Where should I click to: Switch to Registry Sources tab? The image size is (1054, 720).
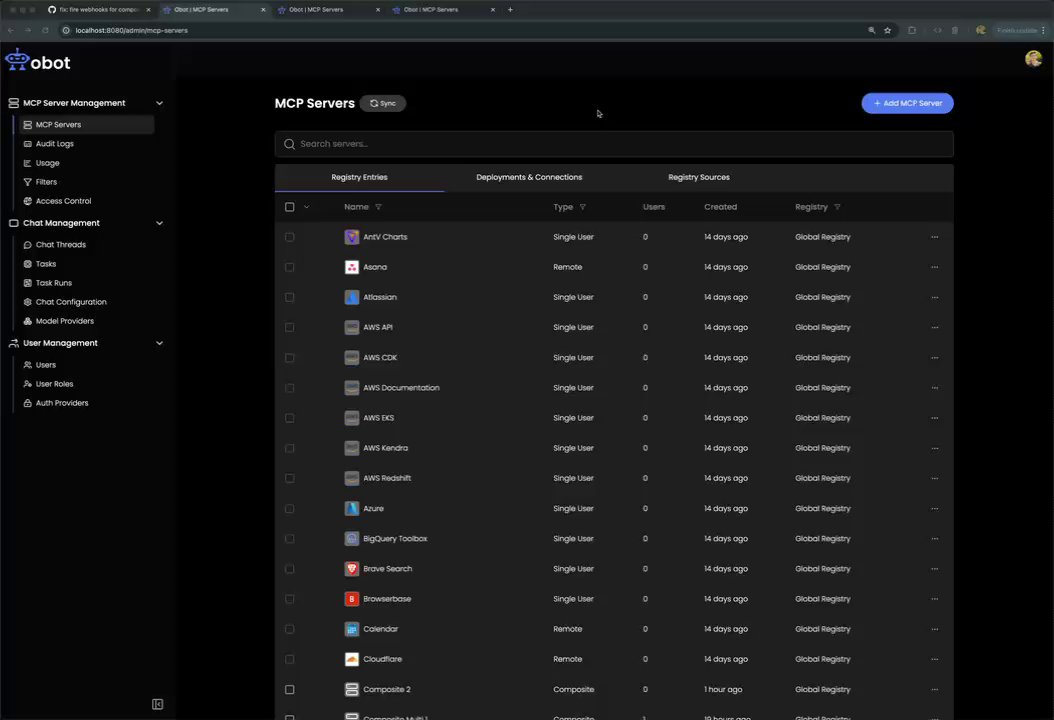[x=698, y=177]
